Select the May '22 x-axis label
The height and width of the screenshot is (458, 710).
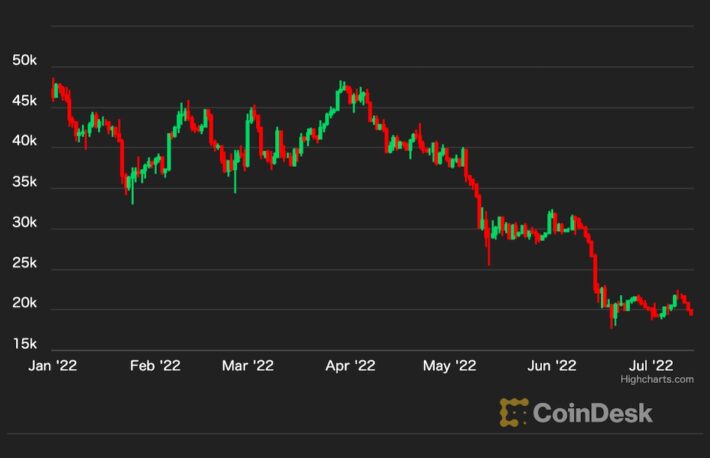[x=449, y=366]
